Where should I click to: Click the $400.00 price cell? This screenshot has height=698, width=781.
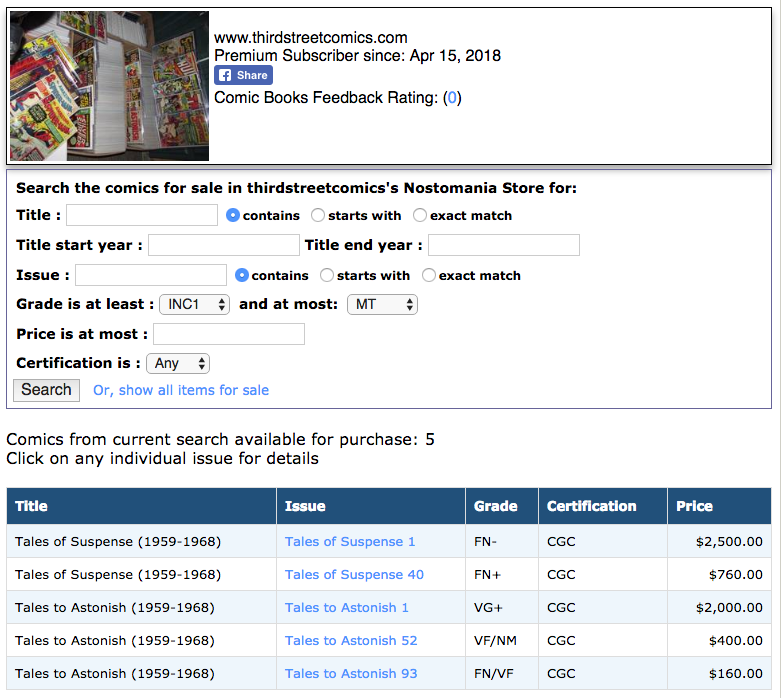point(719,640)
